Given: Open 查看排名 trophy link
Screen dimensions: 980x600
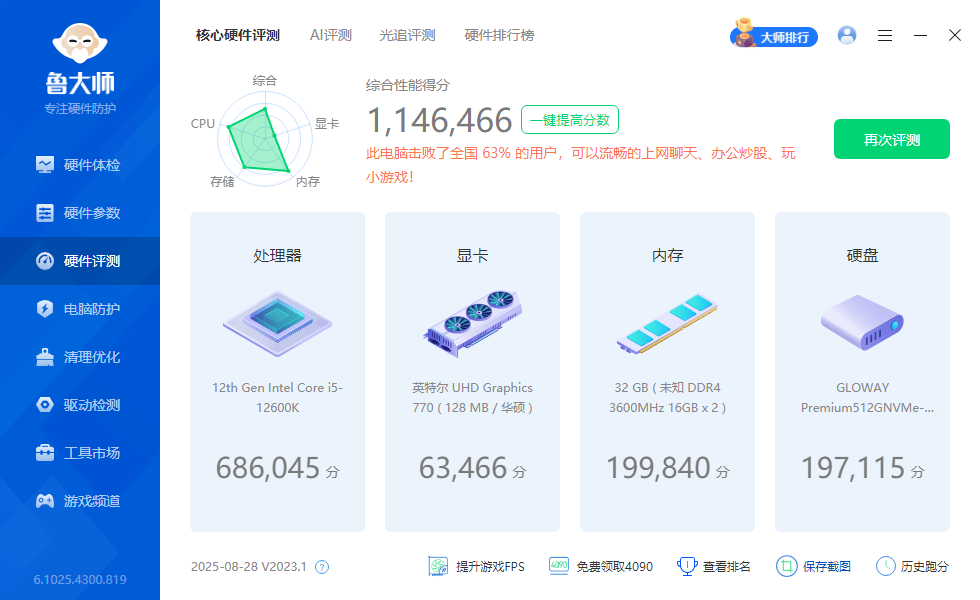Looking at the screenshot, I should (714, 566).
